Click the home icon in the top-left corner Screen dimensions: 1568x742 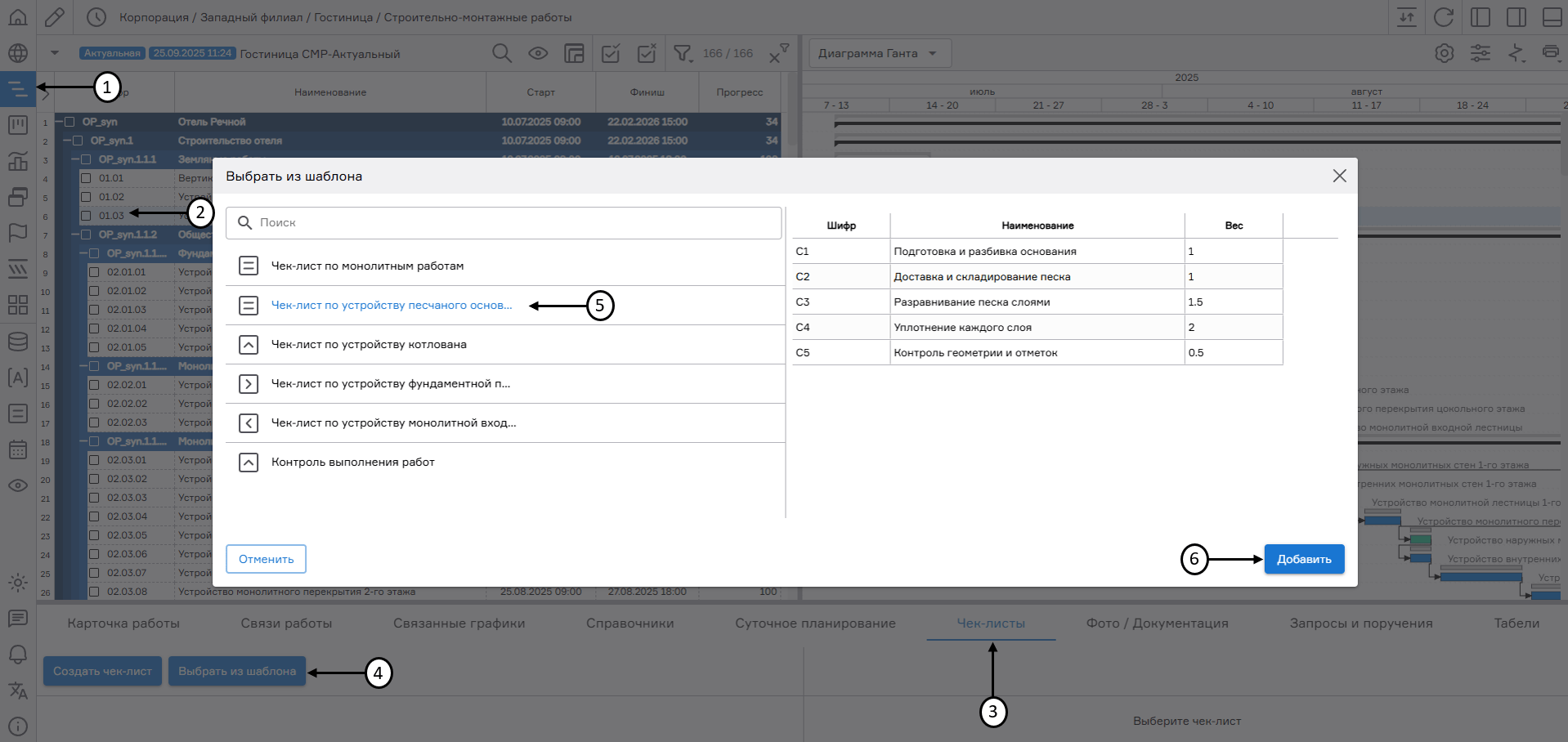(x=18, y=17)
